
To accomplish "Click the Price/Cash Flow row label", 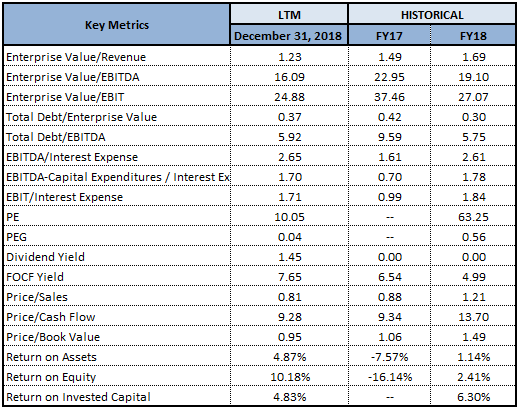I will pyautogui.click(x=51, y=317).
